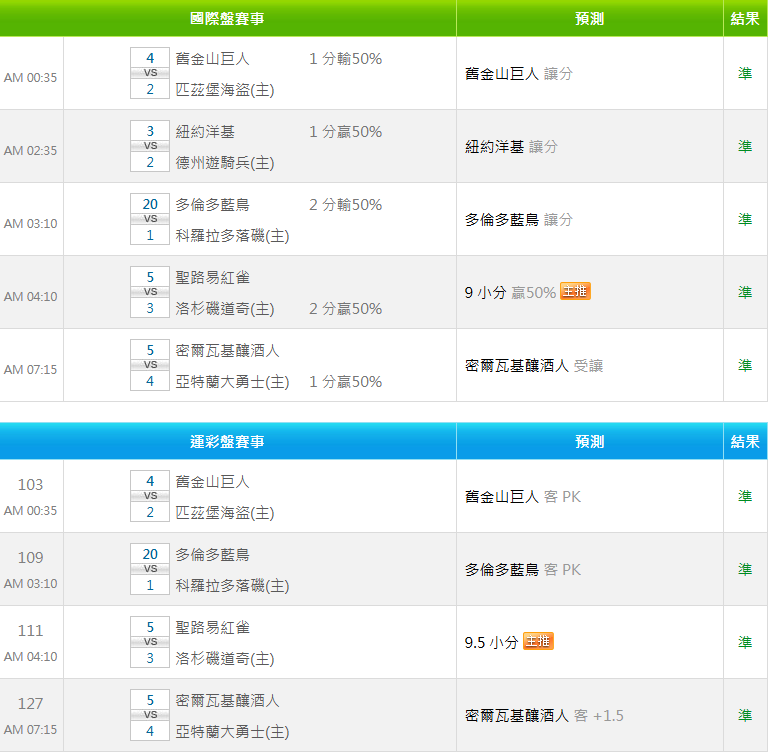Open 洛杉磯道奇(主) in the international table
The image size is (769, 756).
pos(225,309)
